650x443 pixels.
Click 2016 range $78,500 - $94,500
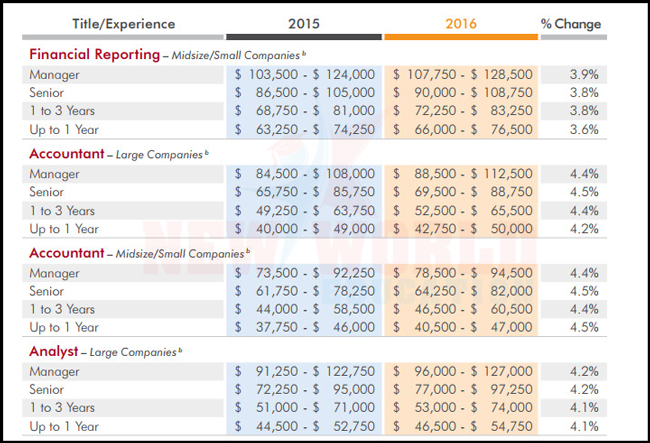coord(463,273)
